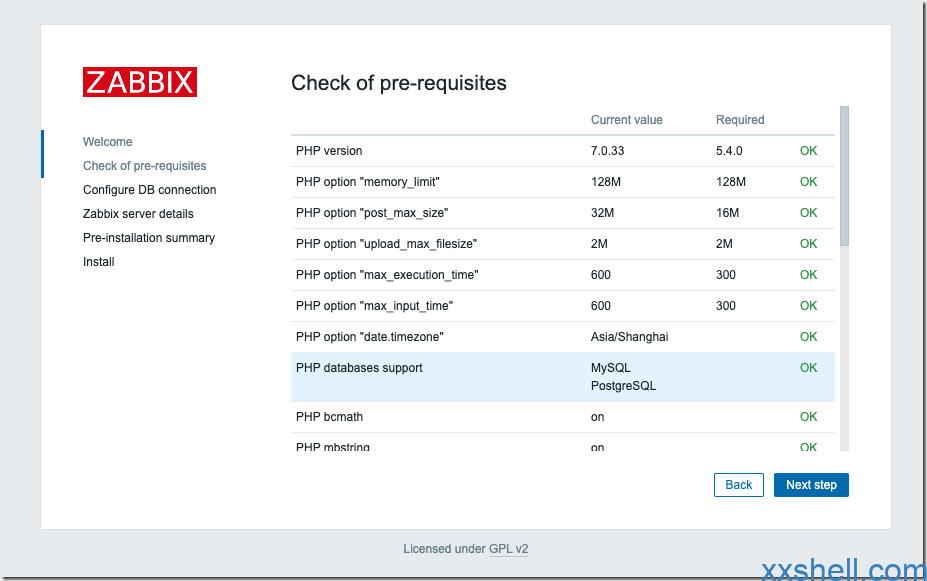Choose Zabbix server details step
Viewport: 927px width, 581px height.
[x=138, y=214]
